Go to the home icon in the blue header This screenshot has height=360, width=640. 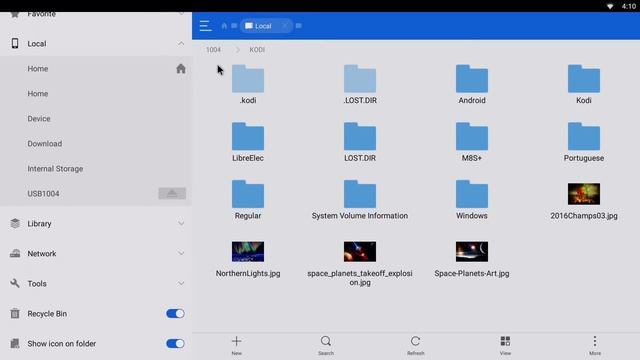tap(224, 26)
